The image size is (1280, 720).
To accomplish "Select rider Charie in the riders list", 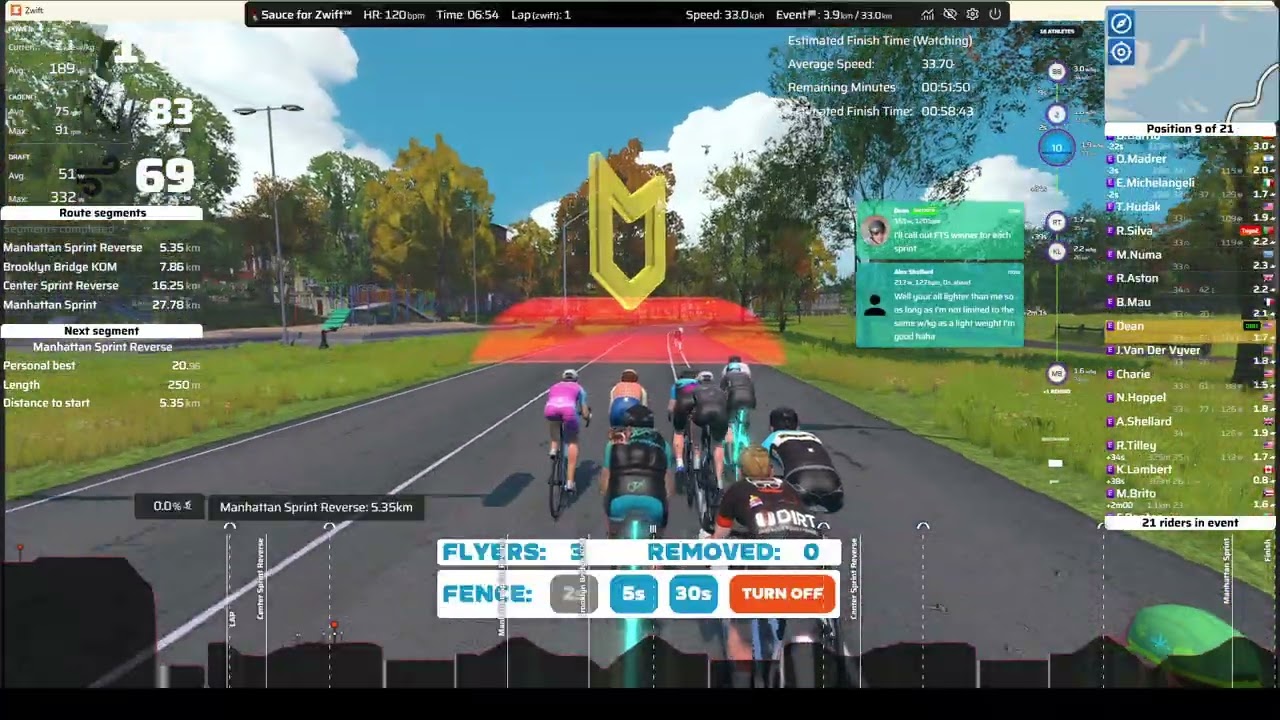I will tap(1190, 374).
